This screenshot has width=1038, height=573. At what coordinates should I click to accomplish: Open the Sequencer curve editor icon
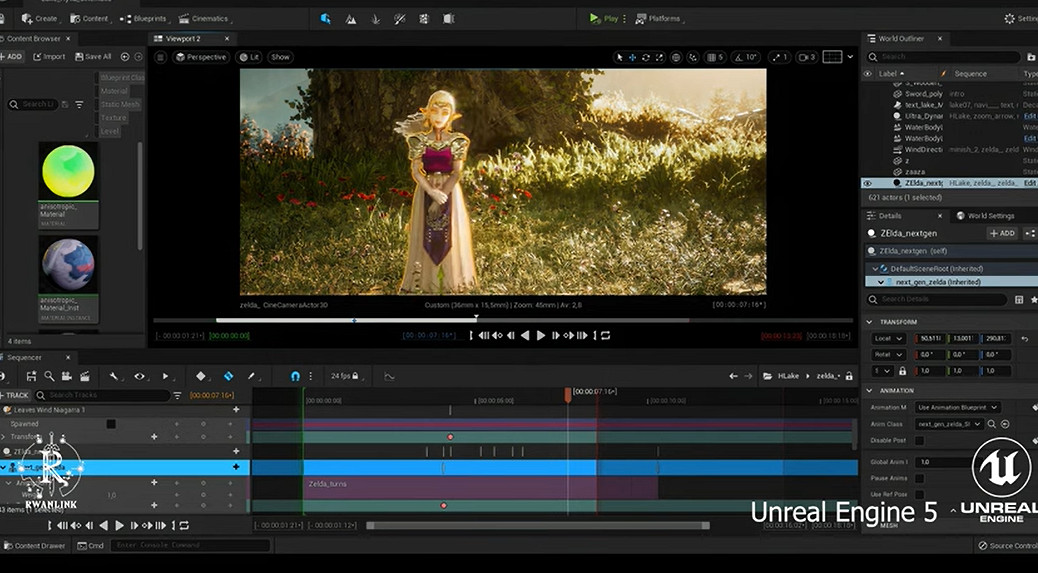click(x=389, y=376)
